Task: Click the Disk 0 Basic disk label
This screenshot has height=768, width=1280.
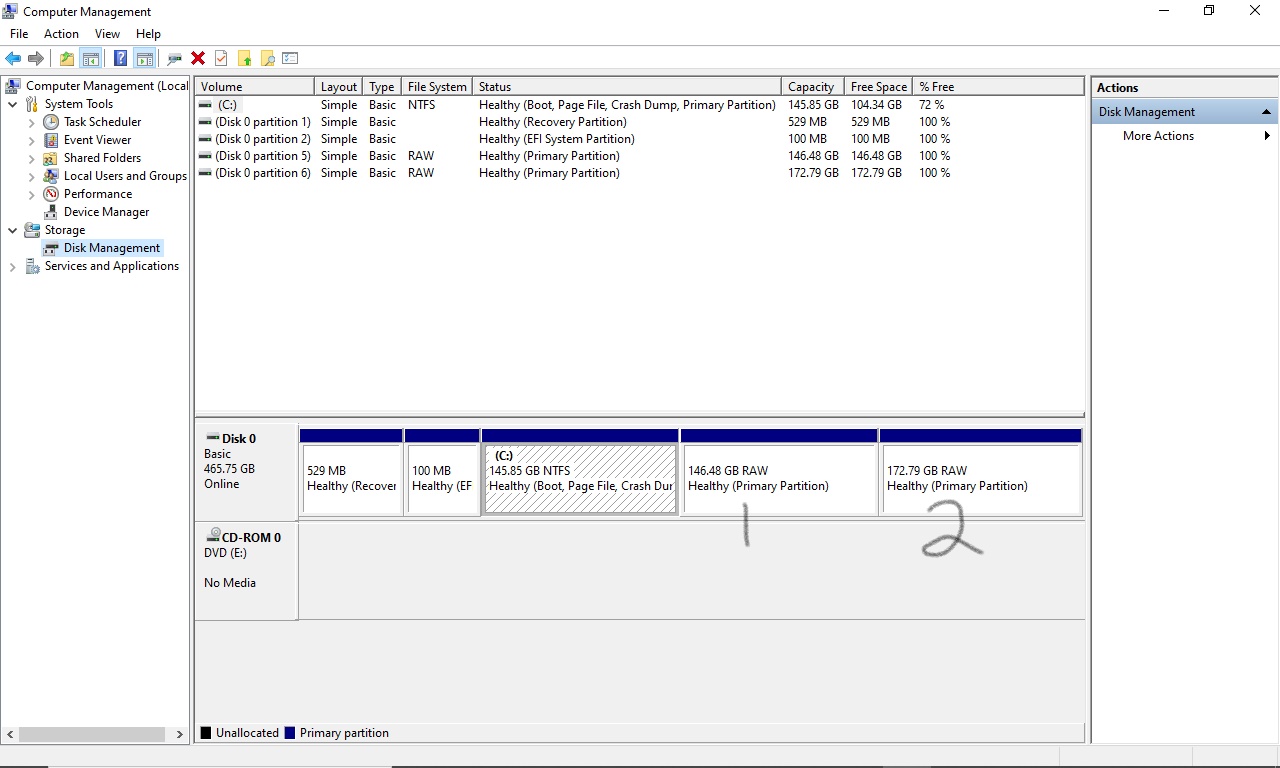Action: (246, 471)
